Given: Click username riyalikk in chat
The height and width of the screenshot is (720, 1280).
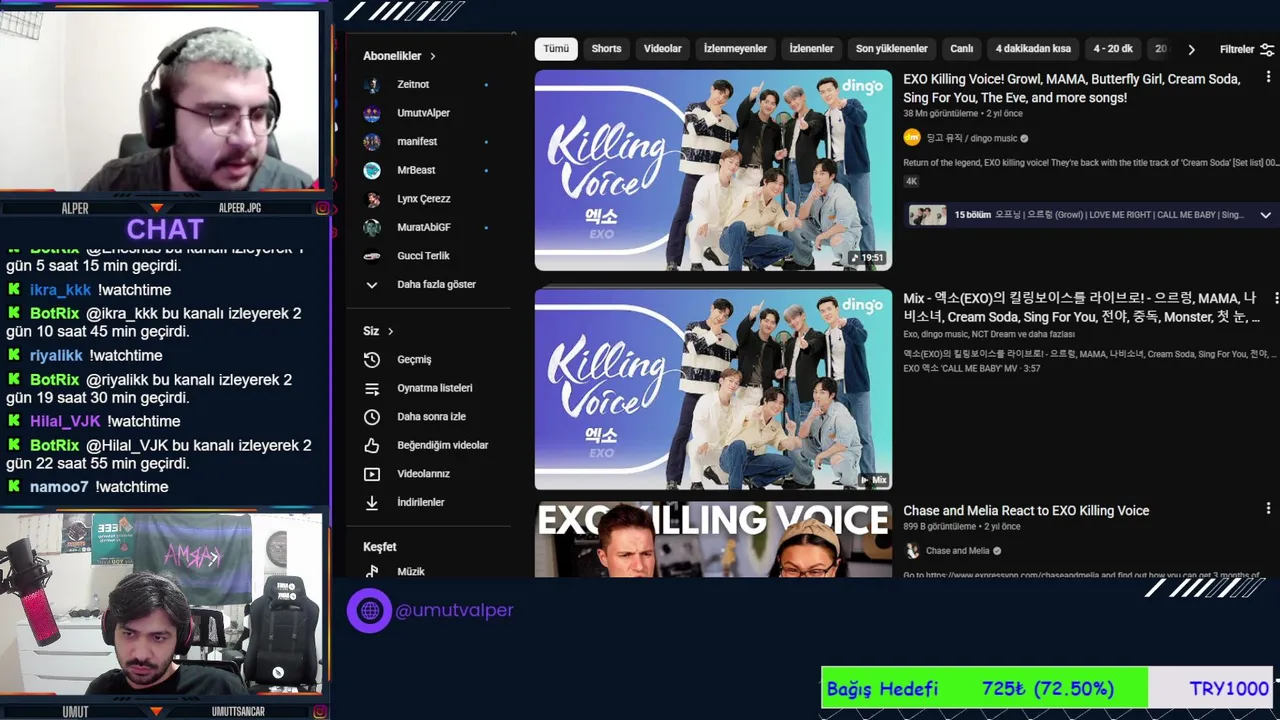Looking at the screenshot, I should [x=56, y=356].
